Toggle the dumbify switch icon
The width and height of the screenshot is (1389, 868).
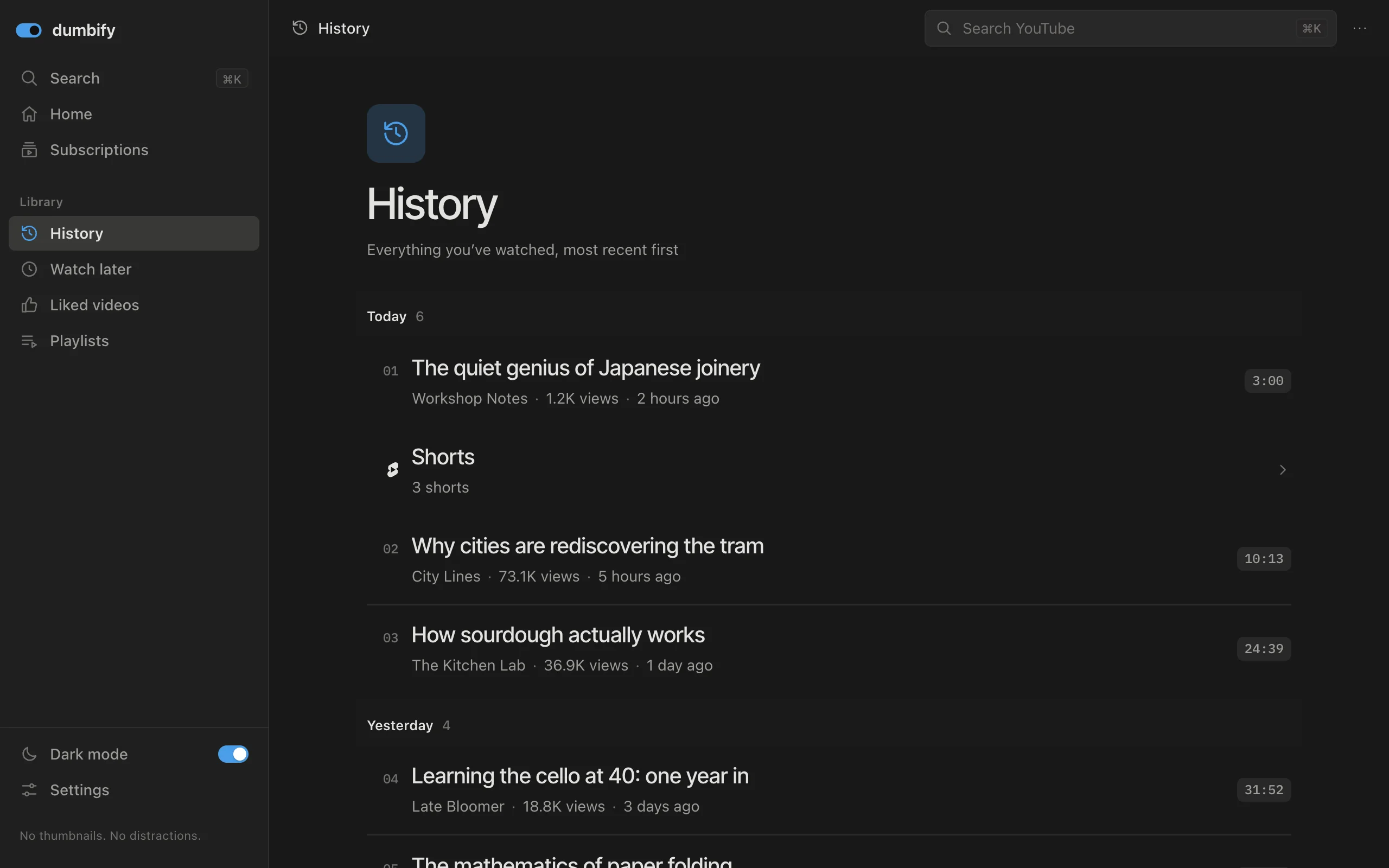(28, 30)
